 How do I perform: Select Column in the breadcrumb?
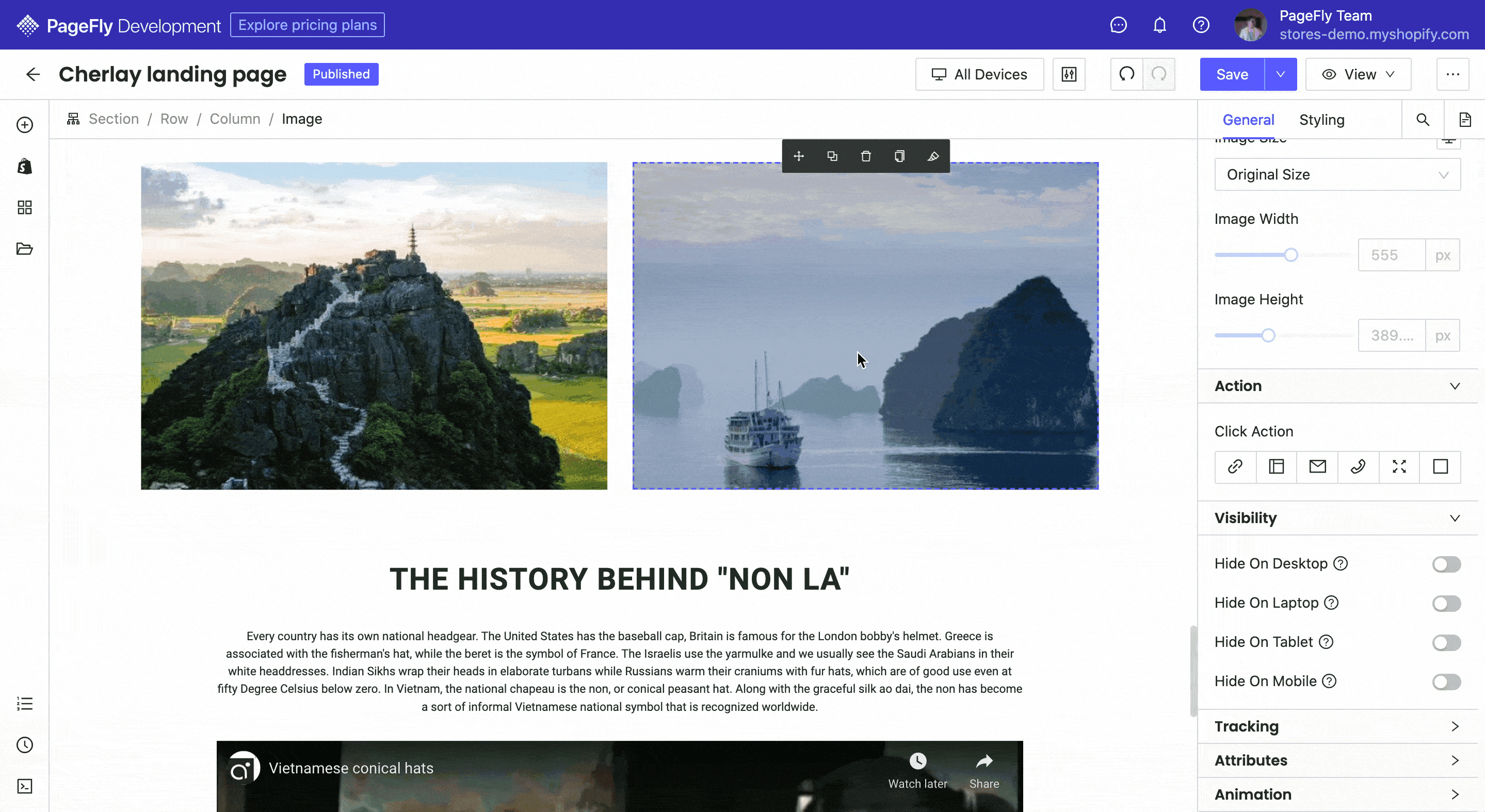pos(235,119)
